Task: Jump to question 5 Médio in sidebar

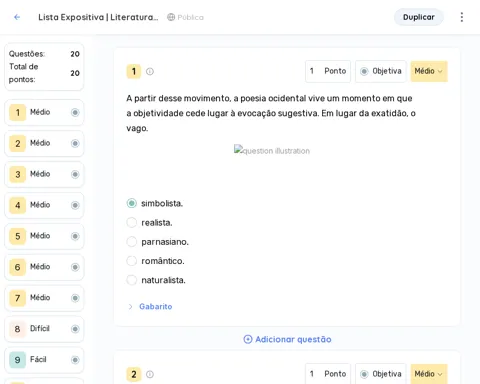Action: click(x=44, y=236)
